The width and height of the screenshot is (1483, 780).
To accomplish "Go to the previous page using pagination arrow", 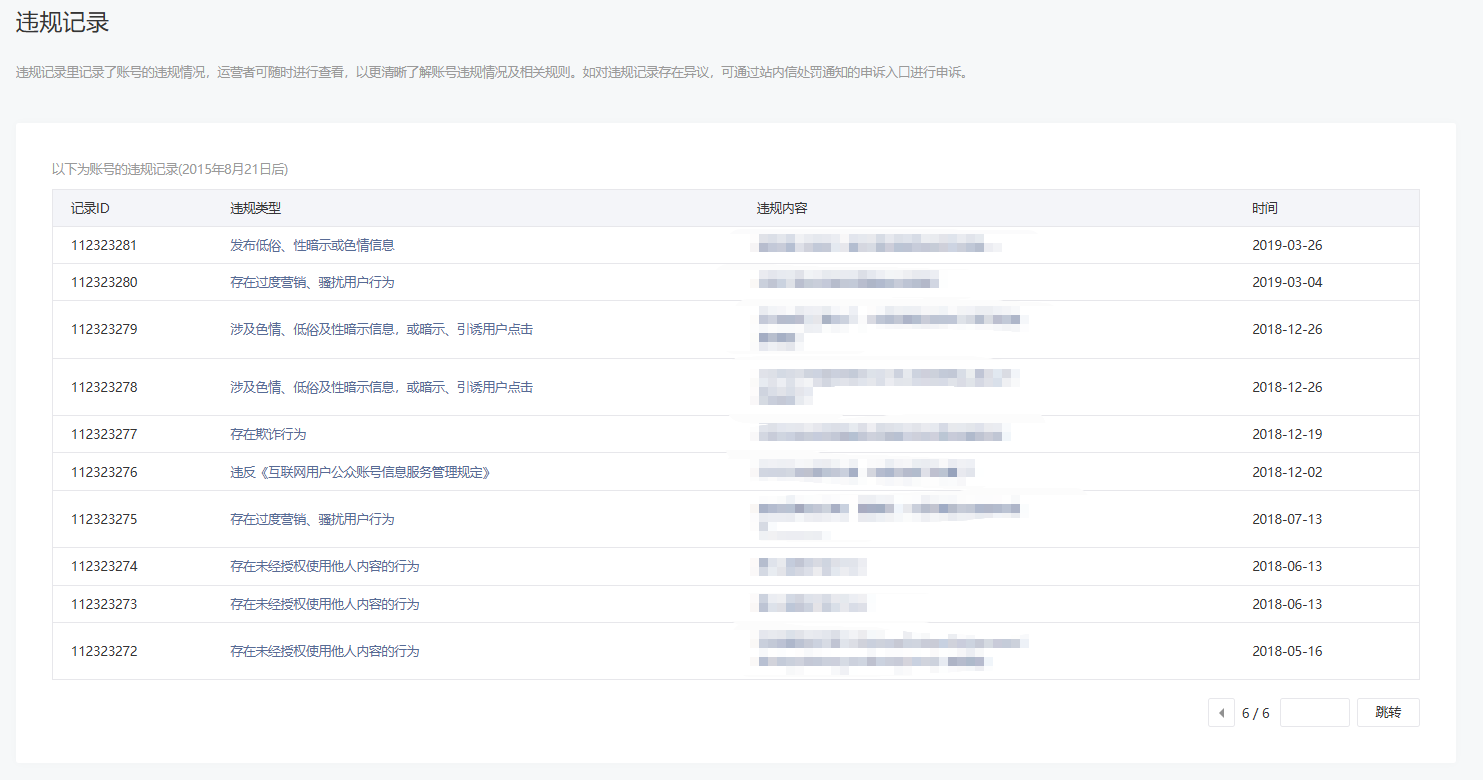I will pyautogui.click(x=1221, y=713).
